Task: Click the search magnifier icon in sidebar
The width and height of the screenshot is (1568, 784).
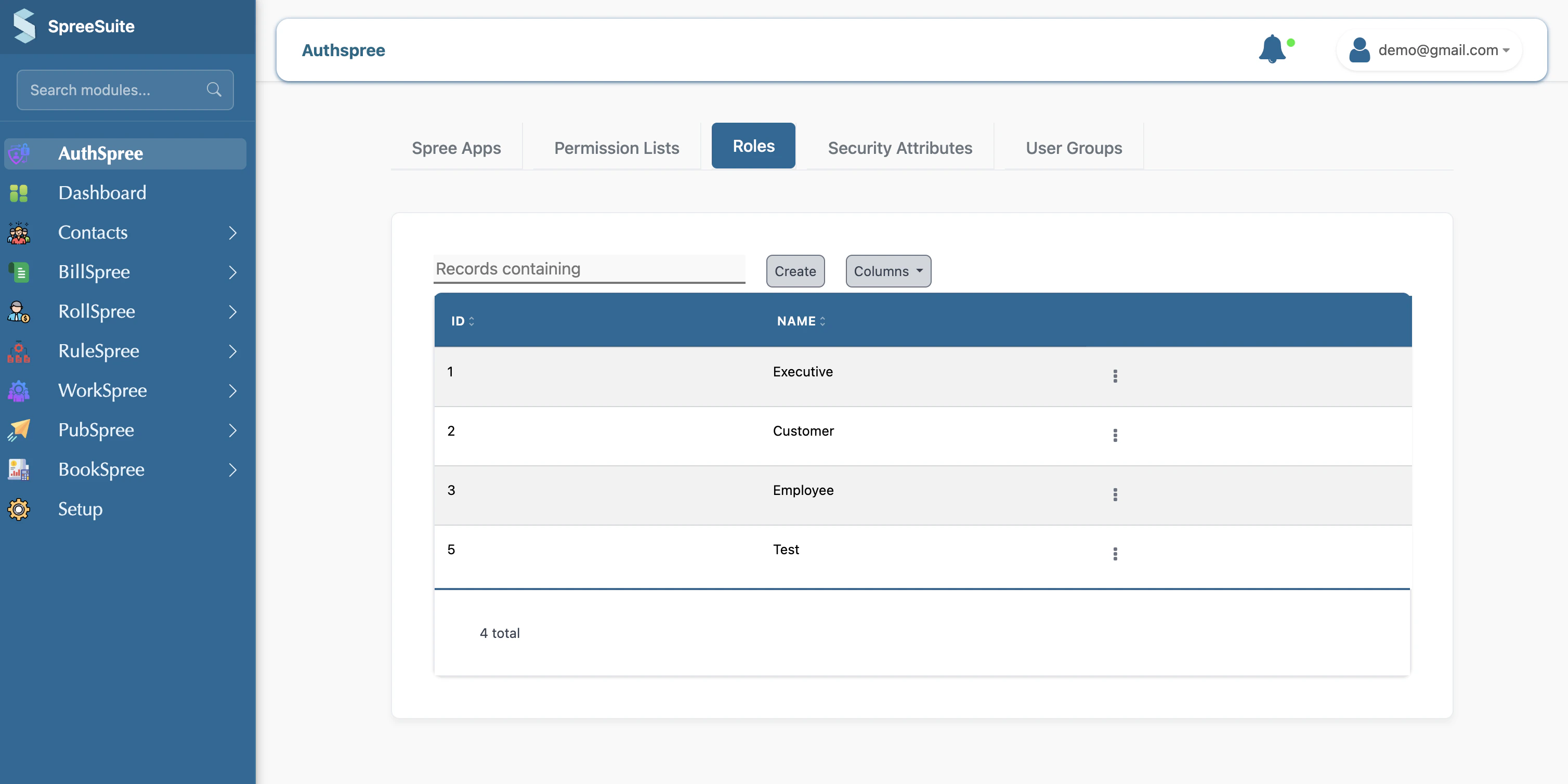Action: coord(214,89)
